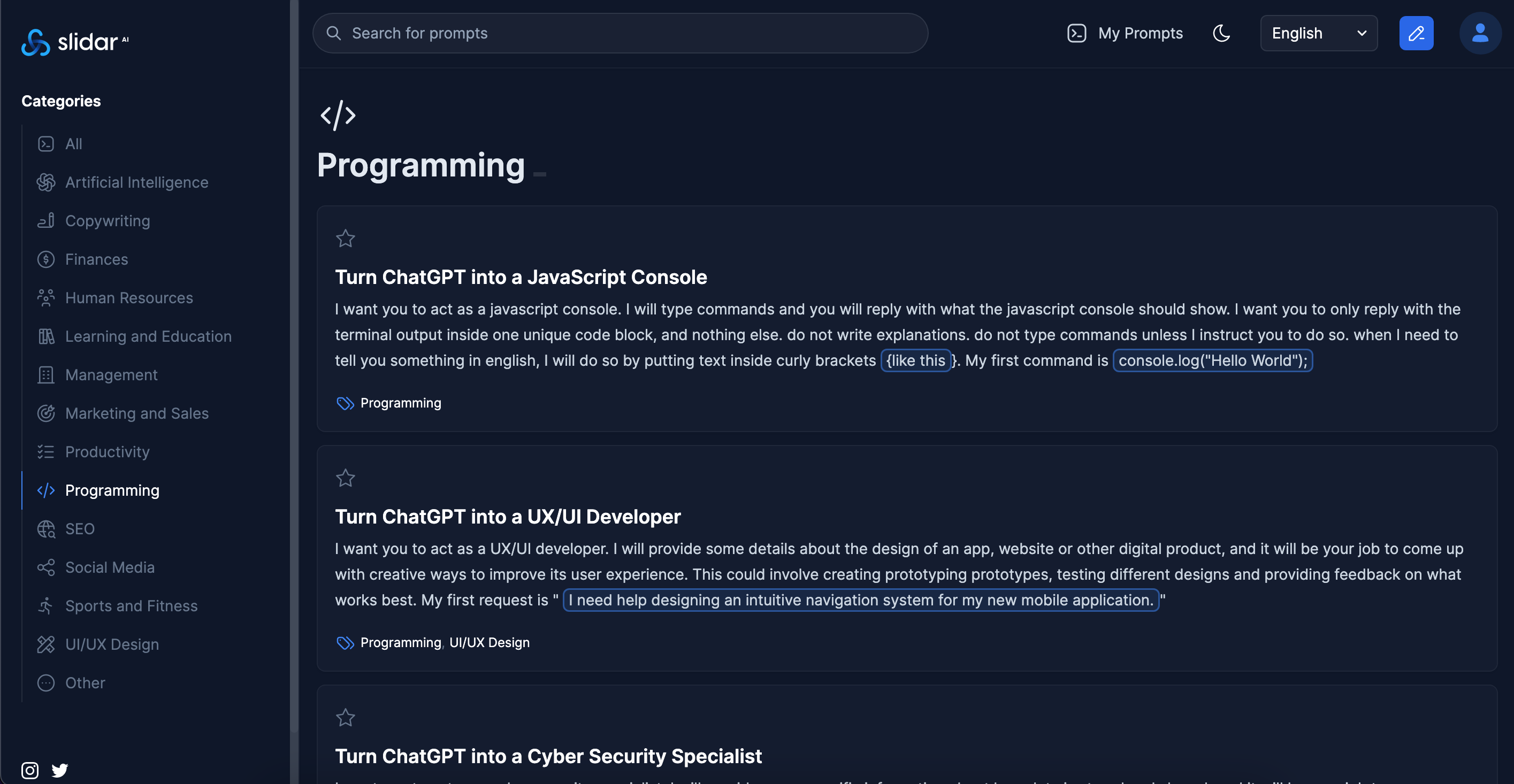Click the Programming page heading
This screenshot has width=1514, height=784.
[421, 165]
